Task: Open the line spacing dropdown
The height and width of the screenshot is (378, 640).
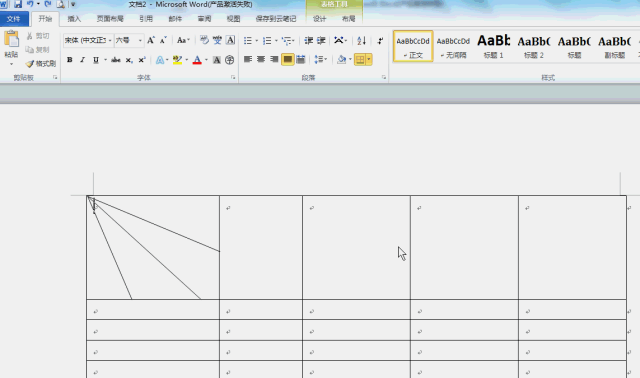Action: pos(320,60)
